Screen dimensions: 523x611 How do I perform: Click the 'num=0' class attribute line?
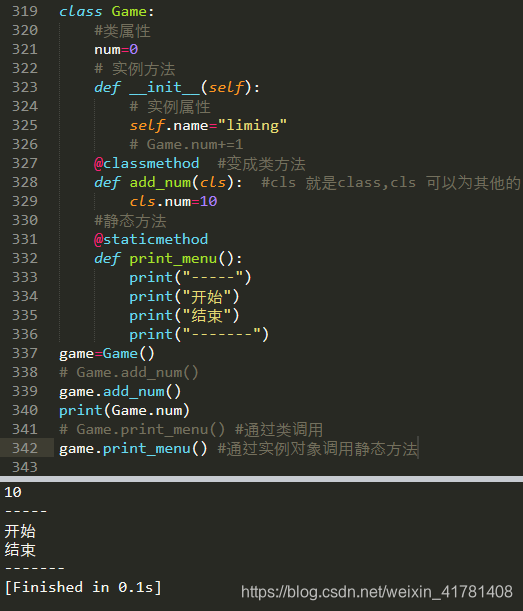(x=116, y=49)
